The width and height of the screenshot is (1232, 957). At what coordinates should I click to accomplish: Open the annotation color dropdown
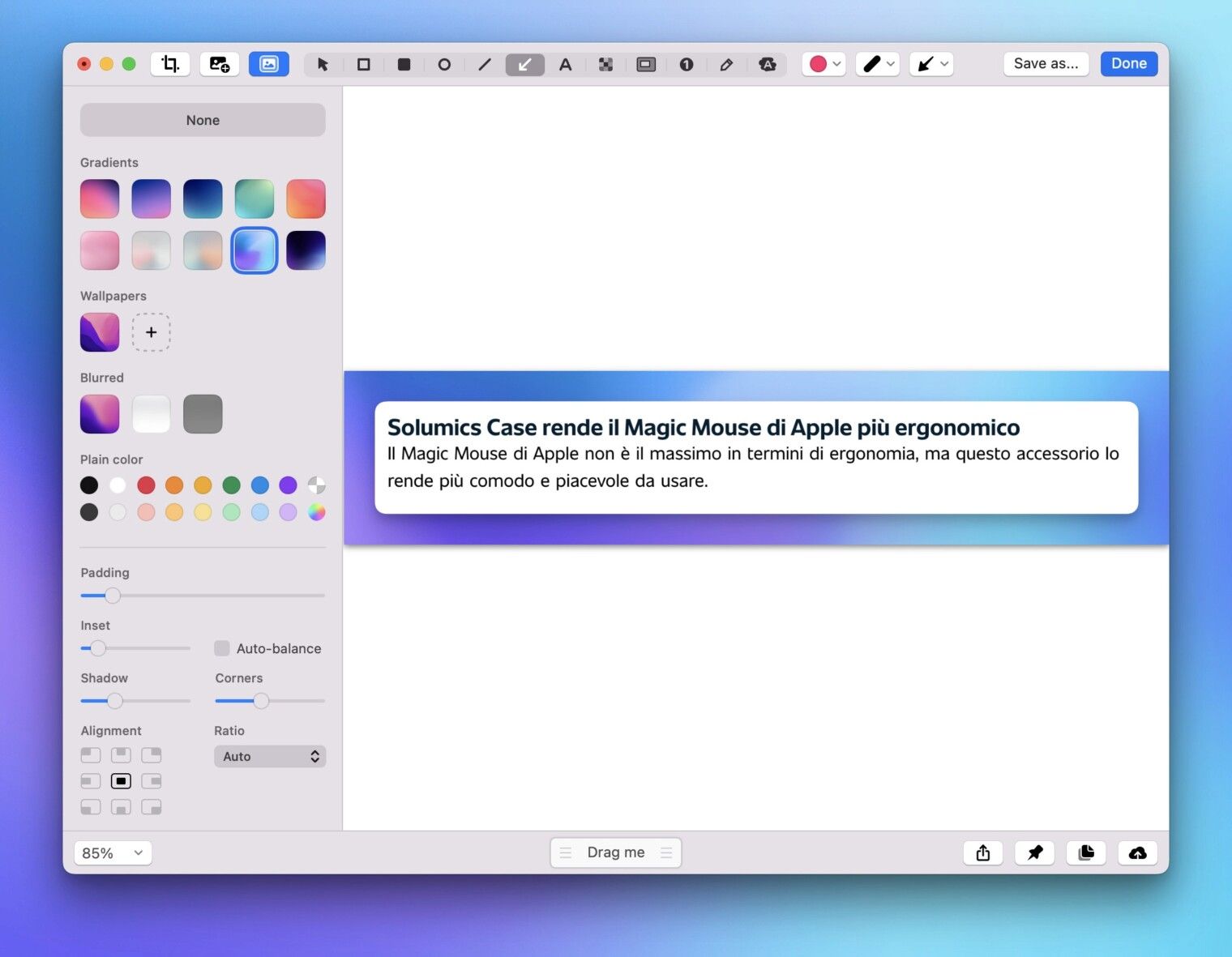824,64
